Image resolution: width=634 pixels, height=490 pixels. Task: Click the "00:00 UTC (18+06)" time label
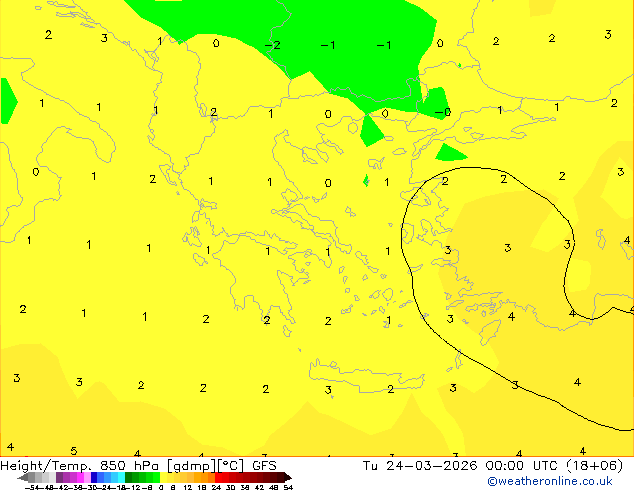click(x=554, y=466)
